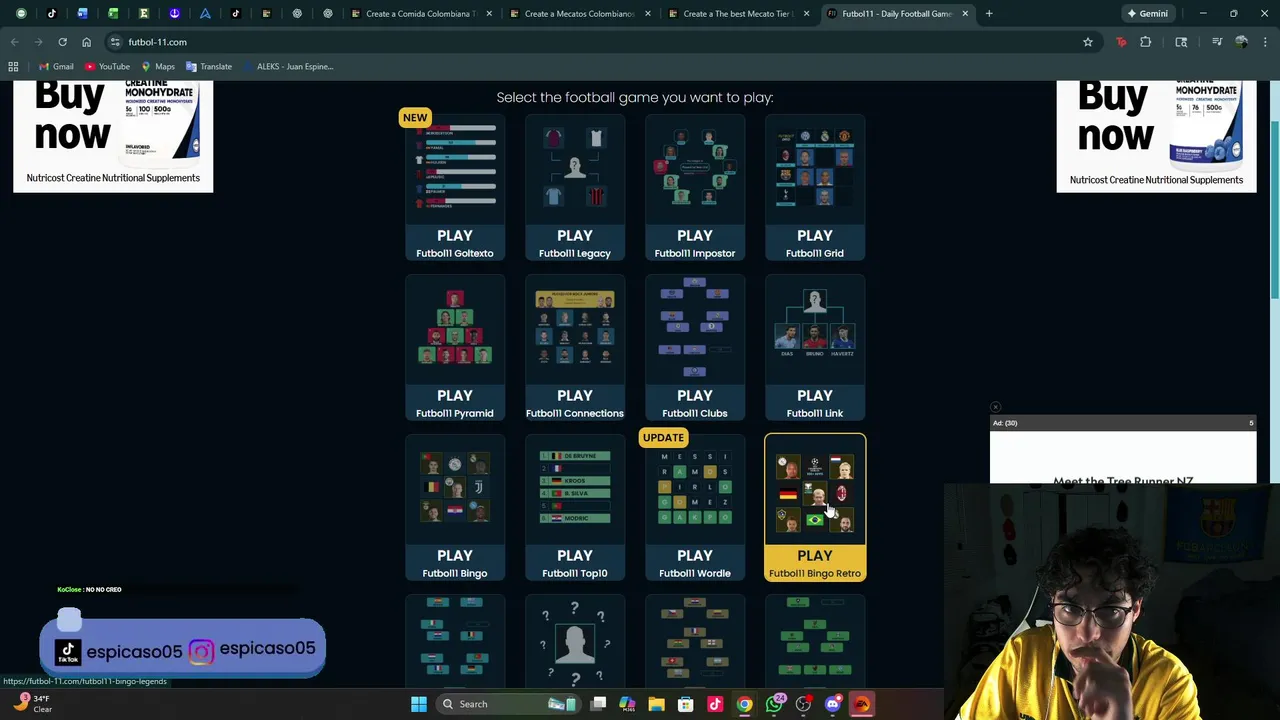Screen dimensions: 1280x720
Task: Play the Futbol11 Top10 game
Action: tap(575, 508)
